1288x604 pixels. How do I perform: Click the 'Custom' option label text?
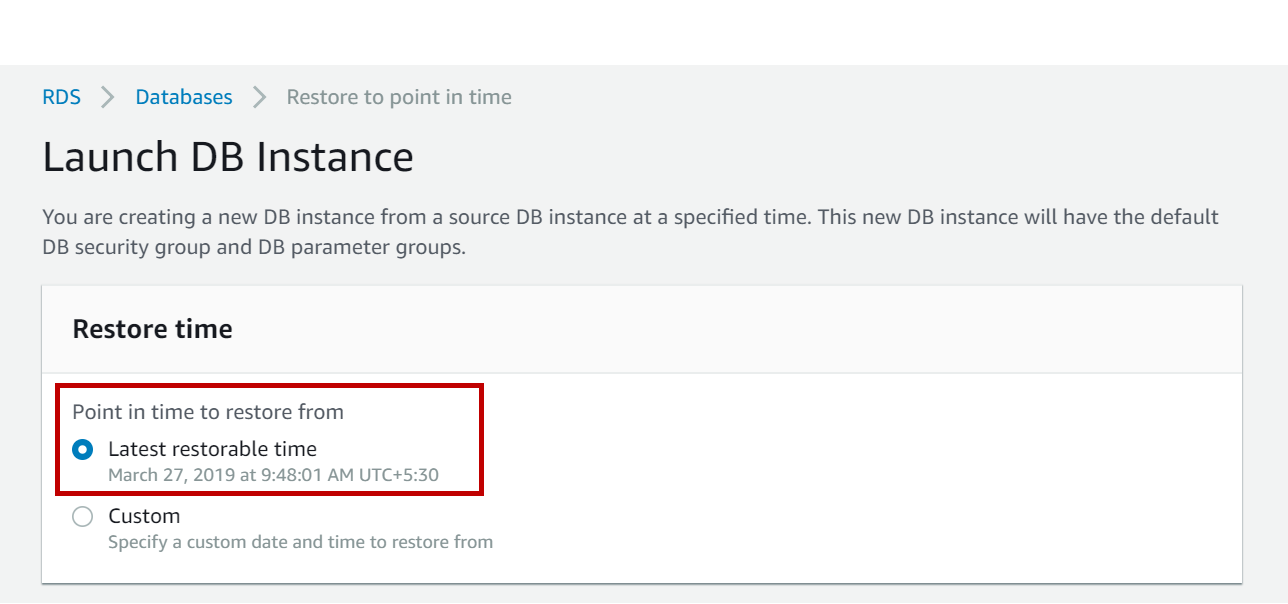click(144, 516)
